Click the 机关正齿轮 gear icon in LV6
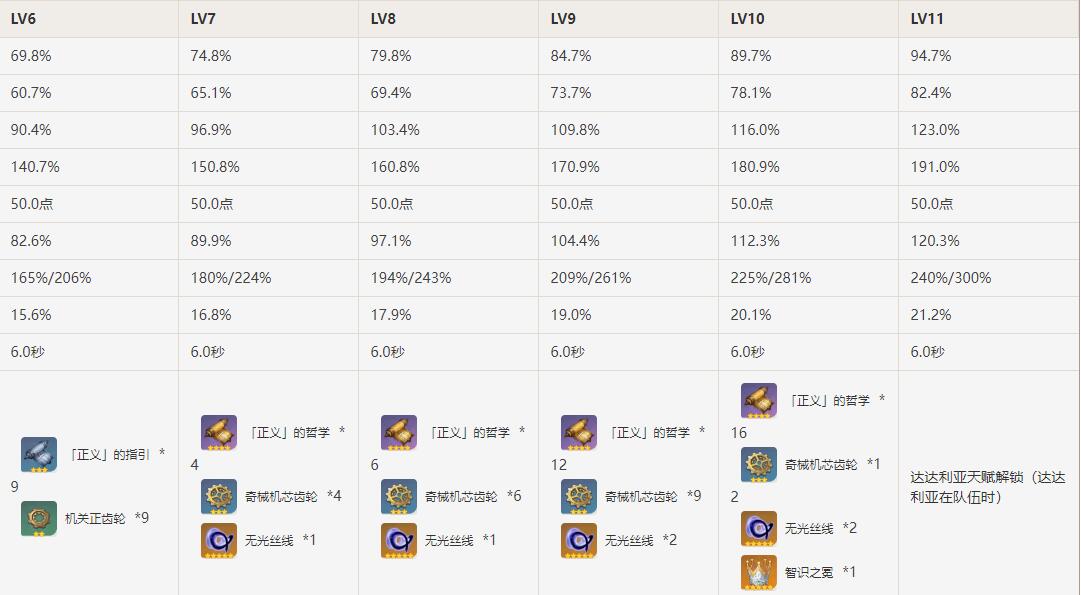 (x=39, y=518)
